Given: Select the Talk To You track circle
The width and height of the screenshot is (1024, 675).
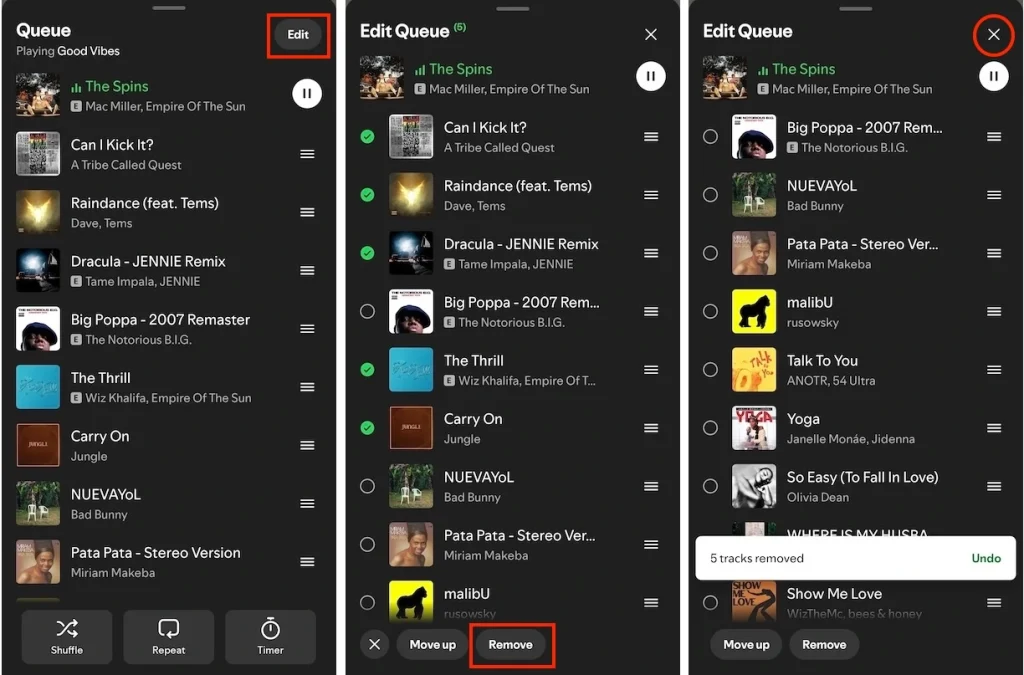Looking at the screenshot, I should click(710, 370).
